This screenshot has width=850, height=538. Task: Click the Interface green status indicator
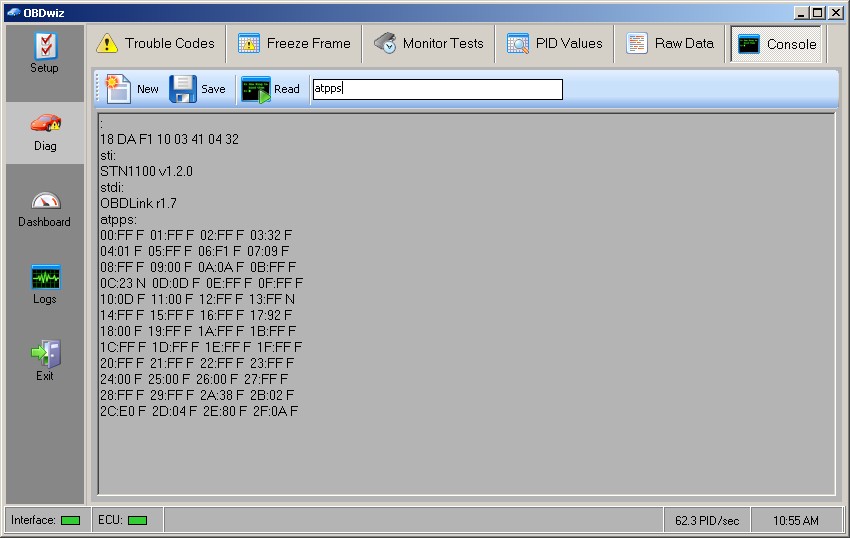70,521
